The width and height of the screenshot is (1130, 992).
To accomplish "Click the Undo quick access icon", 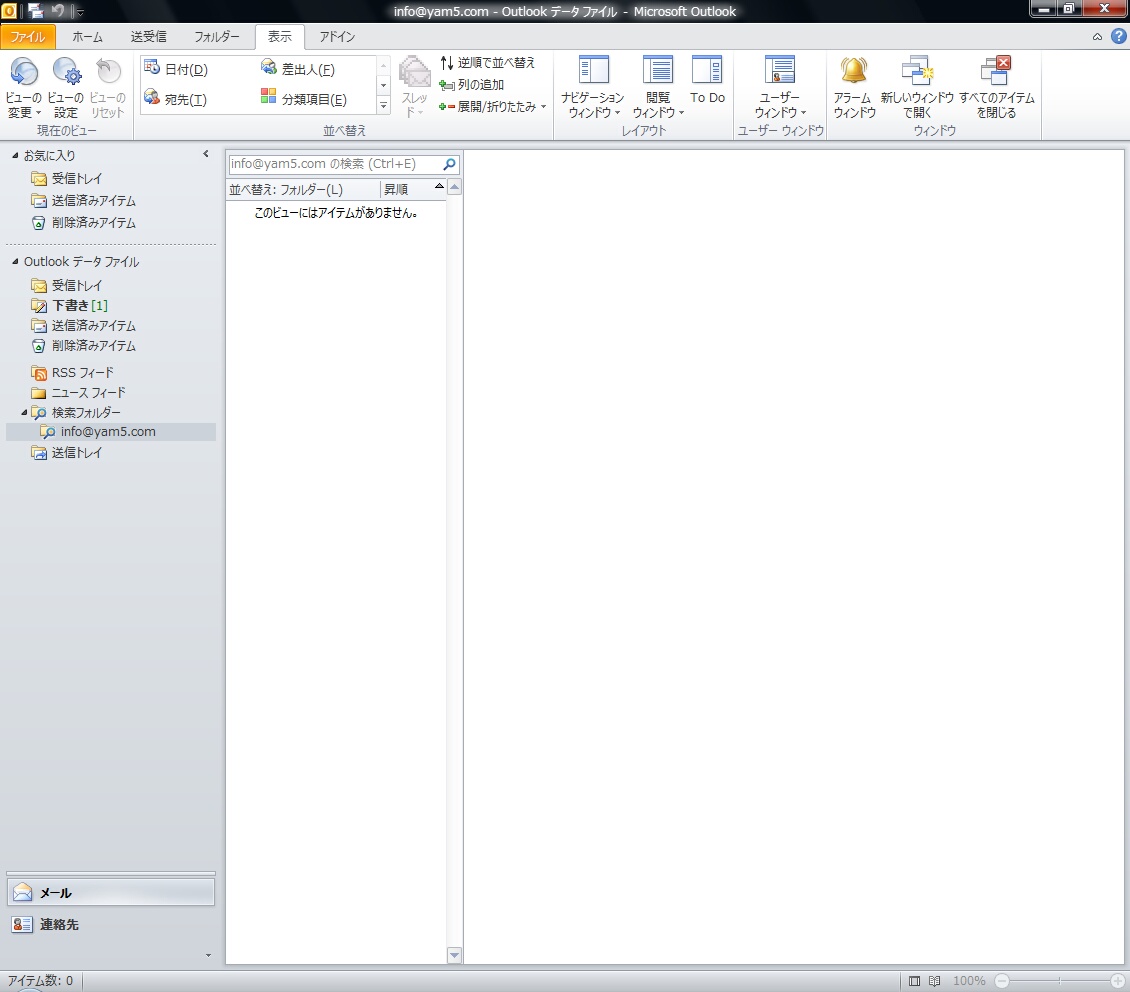I will (x=58, y=11).
